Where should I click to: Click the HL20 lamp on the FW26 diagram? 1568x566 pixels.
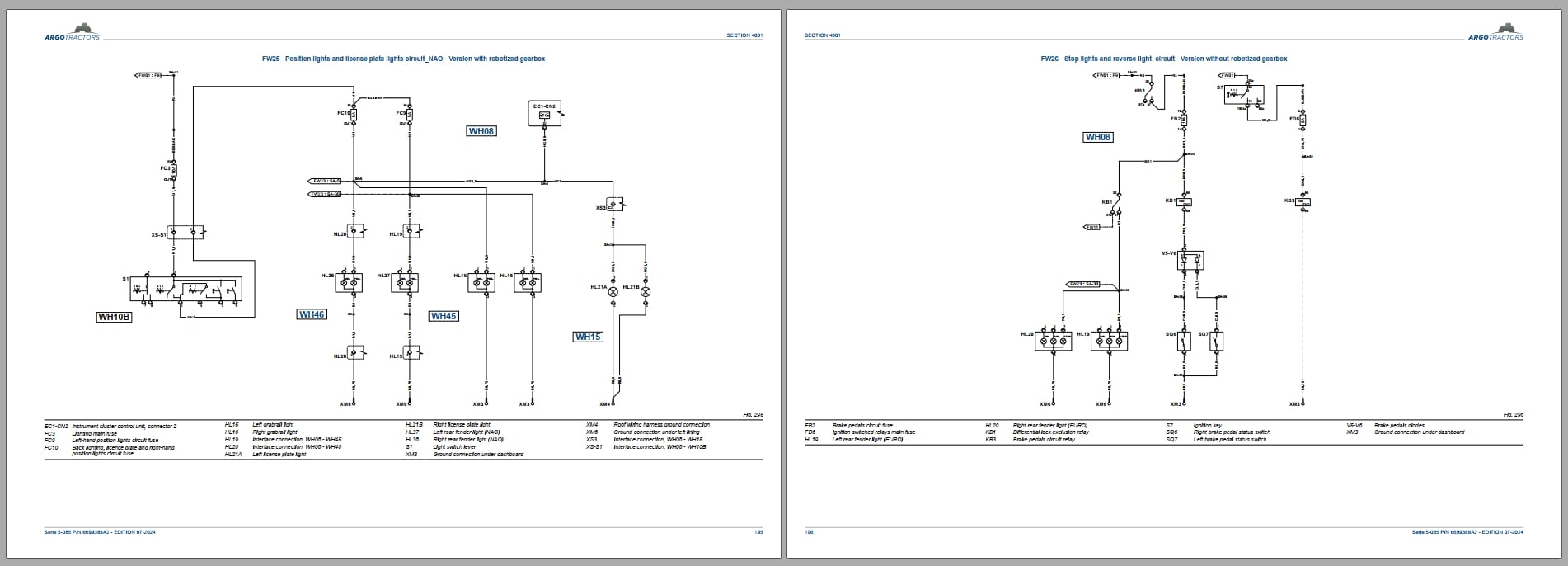tap(1054, 341)
